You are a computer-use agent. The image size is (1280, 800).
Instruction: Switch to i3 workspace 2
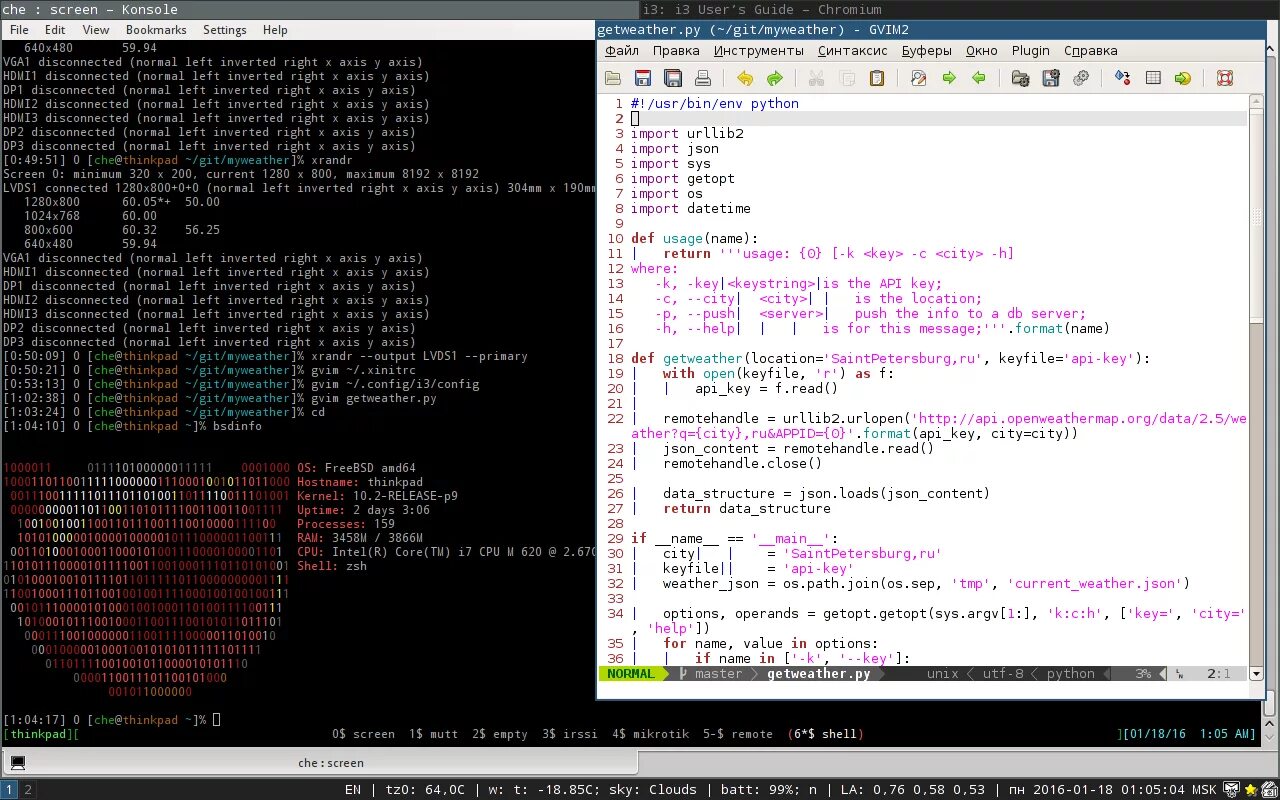point(28,790)
